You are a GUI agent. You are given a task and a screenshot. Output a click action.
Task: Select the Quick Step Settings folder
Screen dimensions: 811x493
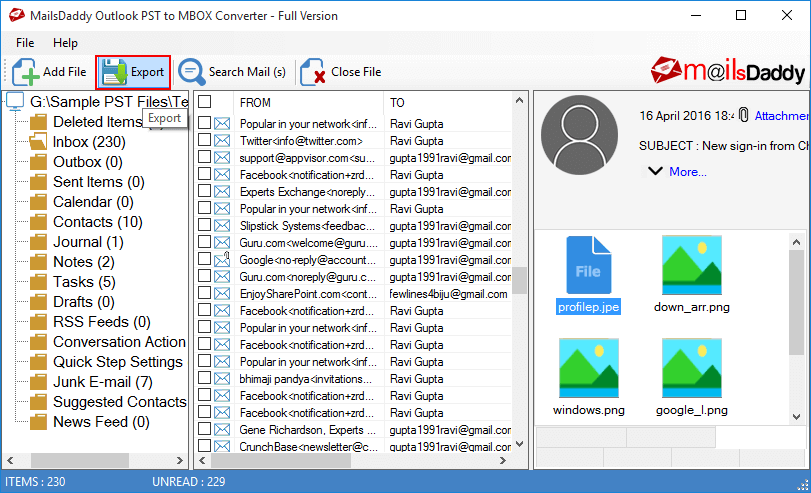pyautogui.click(x=117, y=362)
